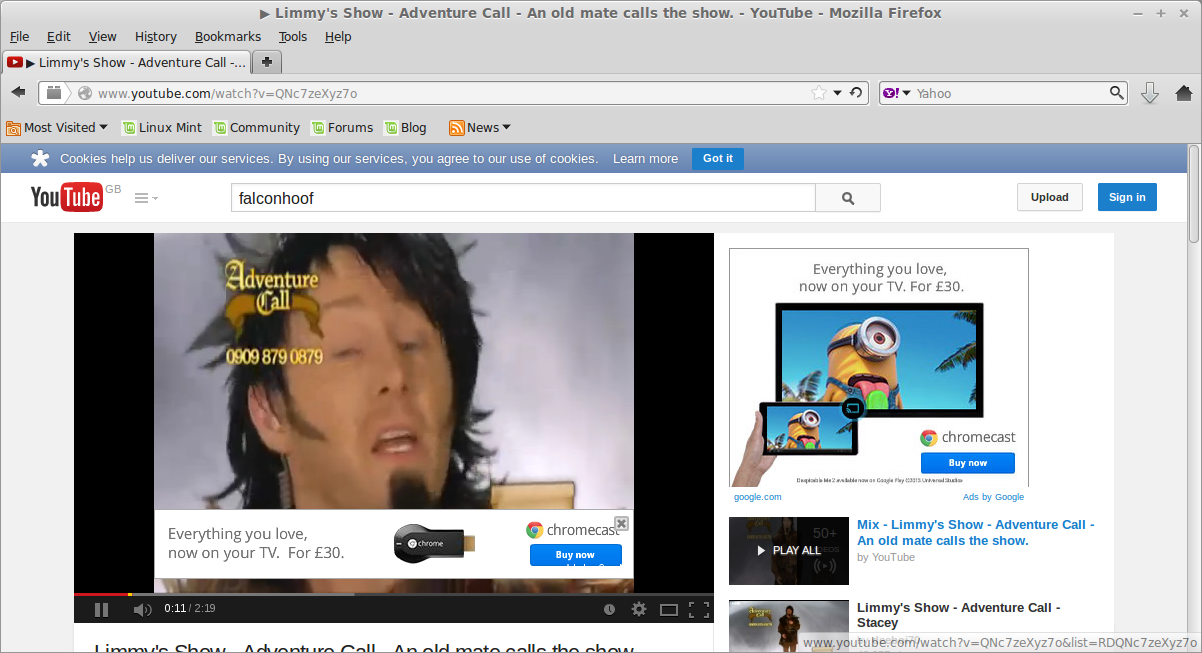Enter fullscreen with the fullscreen icon
1202x653 pixels.
699,609
